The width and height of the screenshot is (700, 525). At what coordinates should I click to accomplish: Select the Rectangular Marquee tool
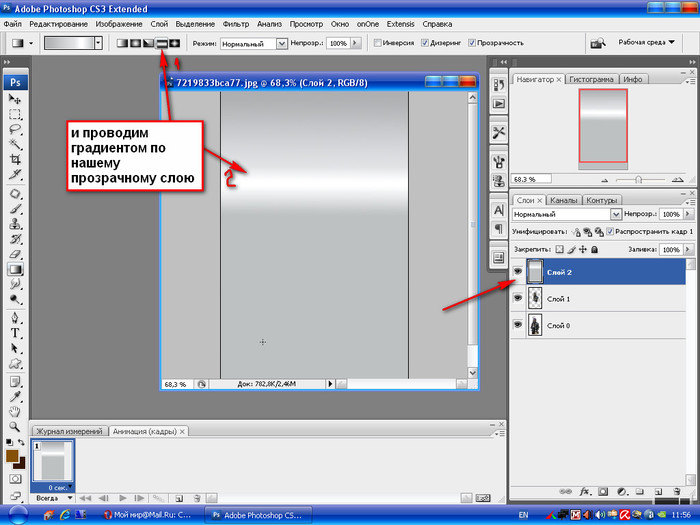click(15, 114)
